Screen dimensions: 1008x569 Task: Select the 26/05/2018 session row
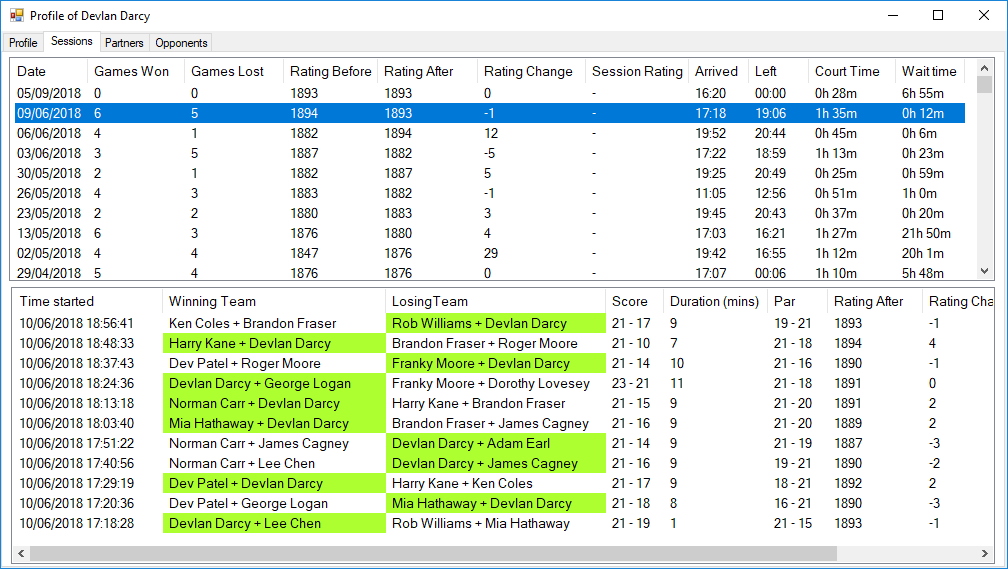(489, 193)
